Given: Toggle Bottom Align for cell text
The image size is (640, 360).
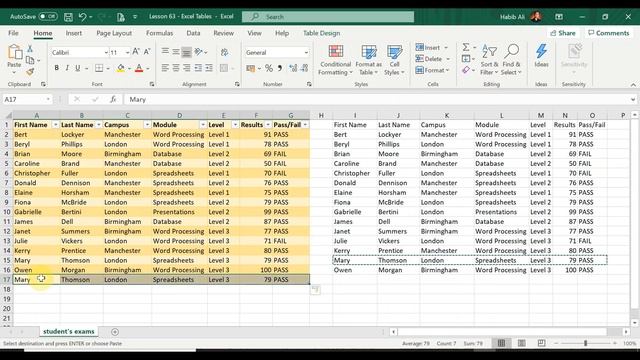Looking at the screenshot, I should [x=187, y=52].
